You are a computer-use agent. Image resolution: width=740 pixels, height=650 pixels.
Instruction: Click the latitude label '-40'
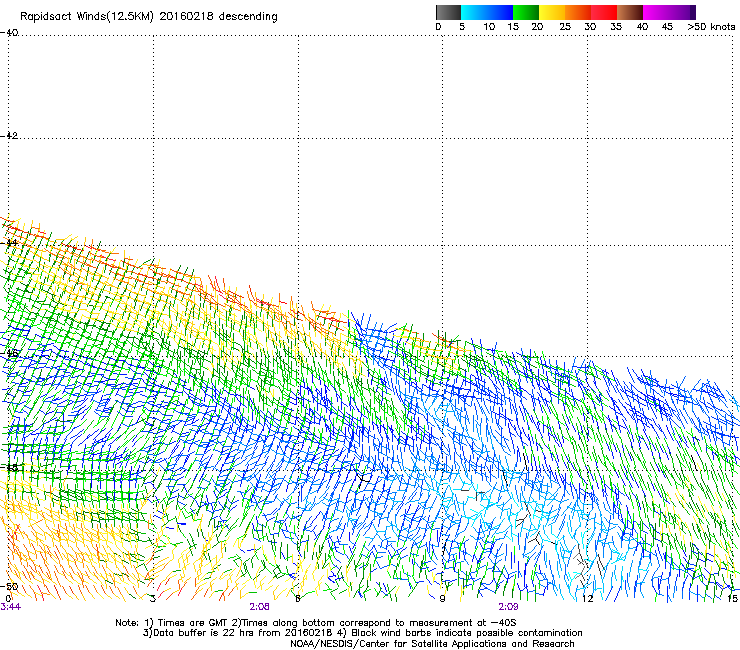(x=9, y=33)
